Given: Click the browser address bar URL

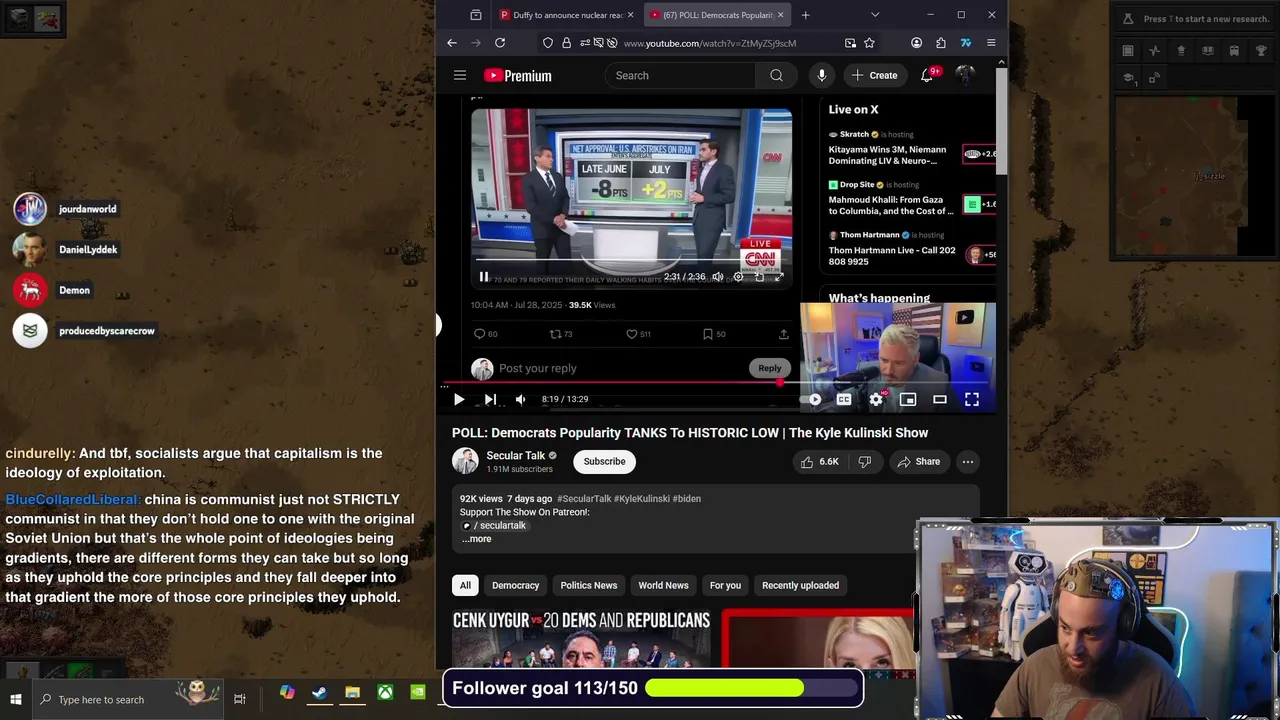Looking at the screenshot, I should tap(709, 43).
